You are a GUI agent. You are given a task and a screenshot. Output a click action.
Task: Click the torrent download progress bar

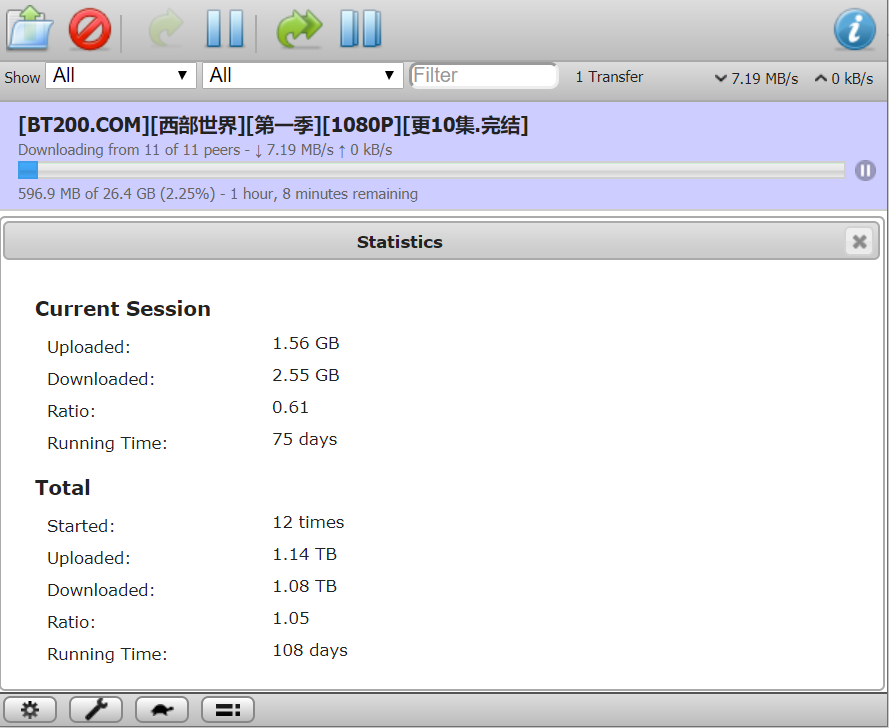432,171
